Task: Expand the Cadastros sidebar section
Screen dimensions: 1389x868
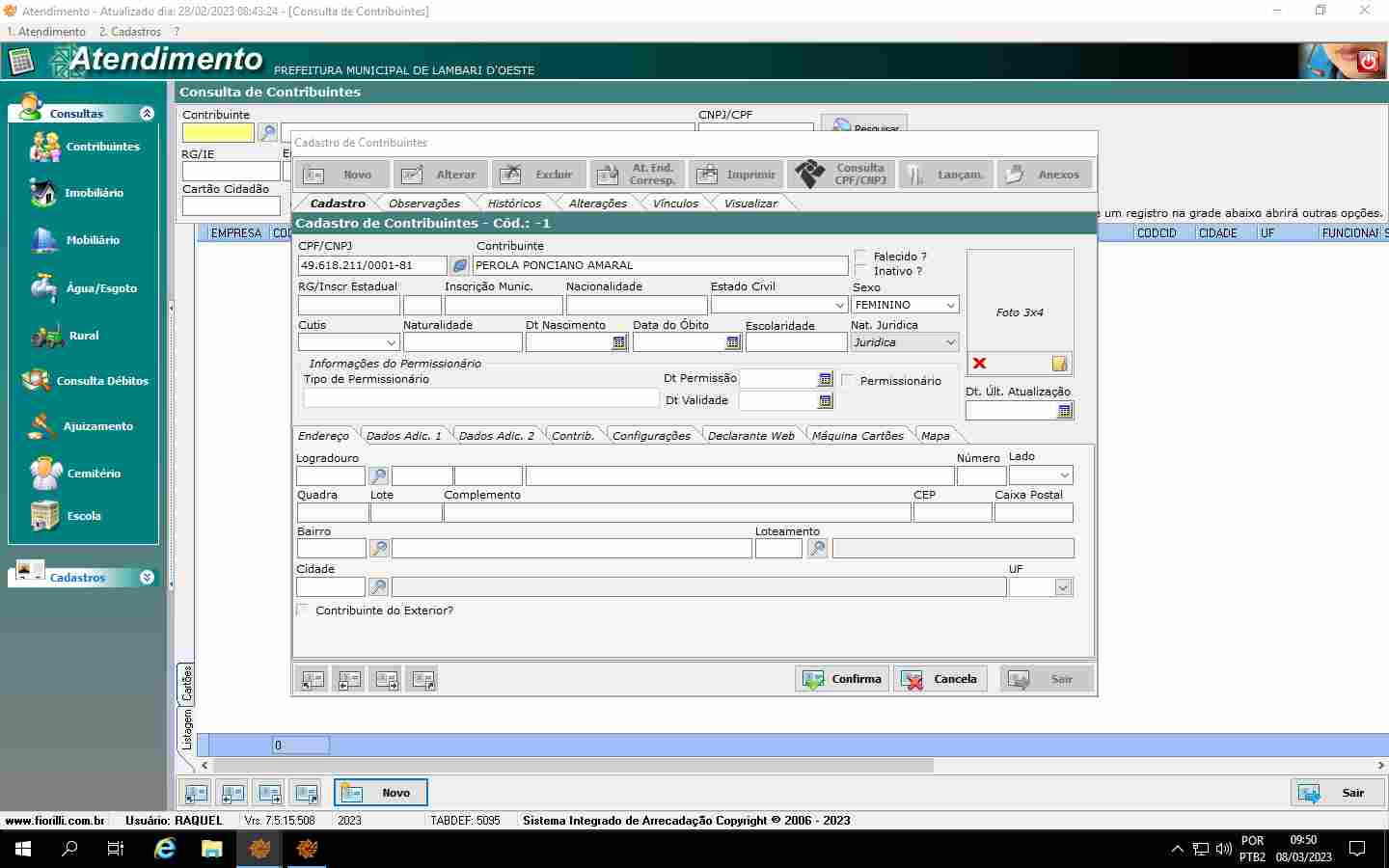Action: tap(147, 578)
